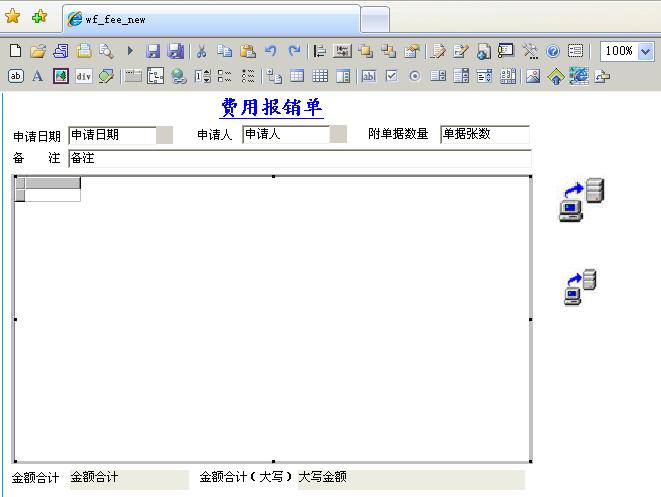
Task: Select the checkbox control tool
Action: coord(392,76)
